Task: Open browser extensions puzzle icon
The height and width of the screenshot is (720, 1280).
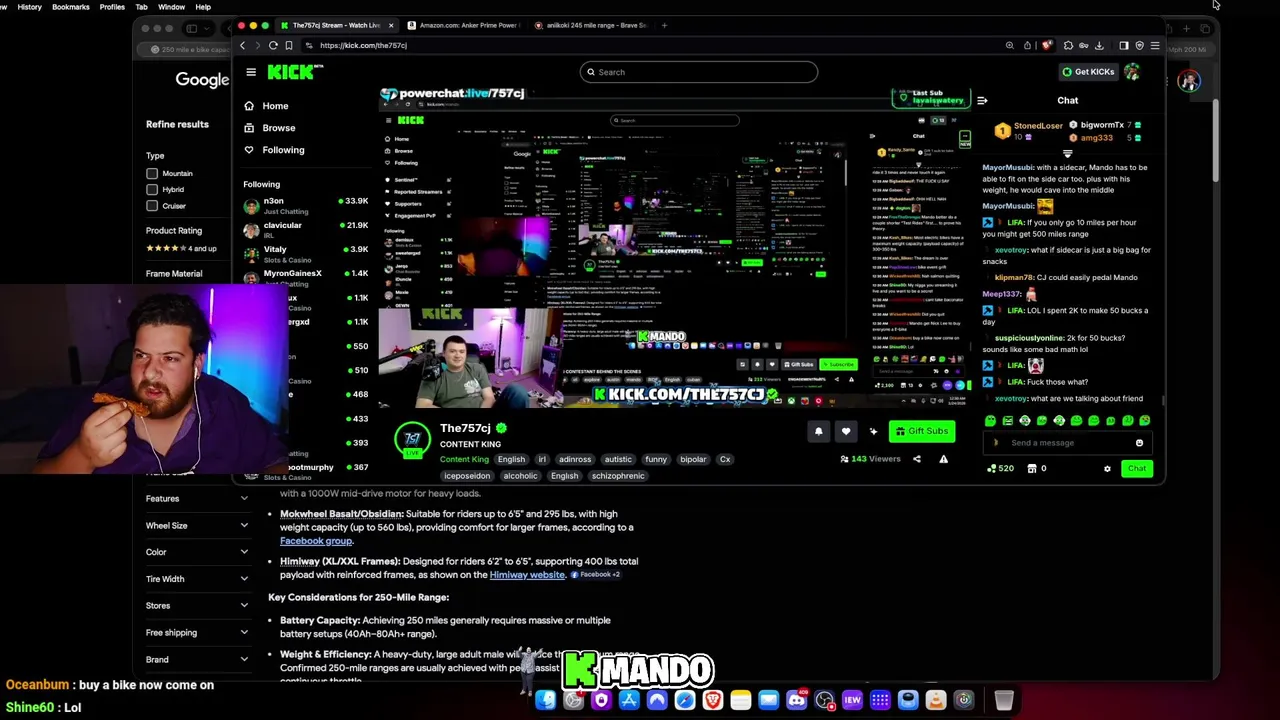Action: click(1068, 45)
